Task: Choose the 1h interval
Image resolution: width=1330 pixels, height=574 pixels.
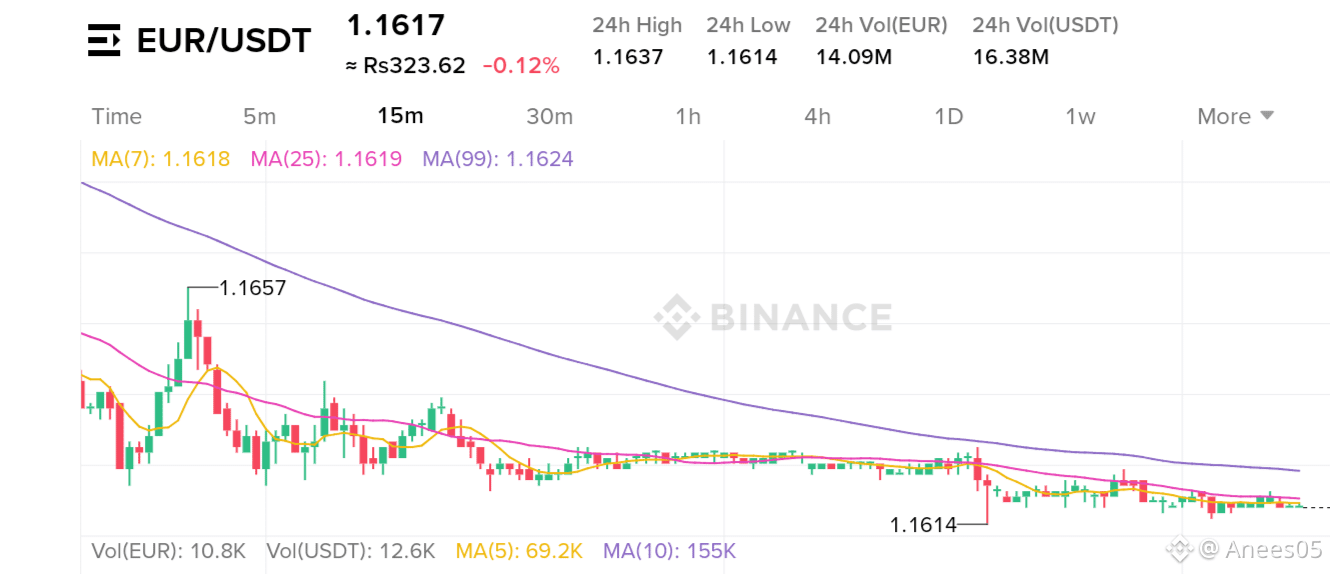Action: click(688, 116)
